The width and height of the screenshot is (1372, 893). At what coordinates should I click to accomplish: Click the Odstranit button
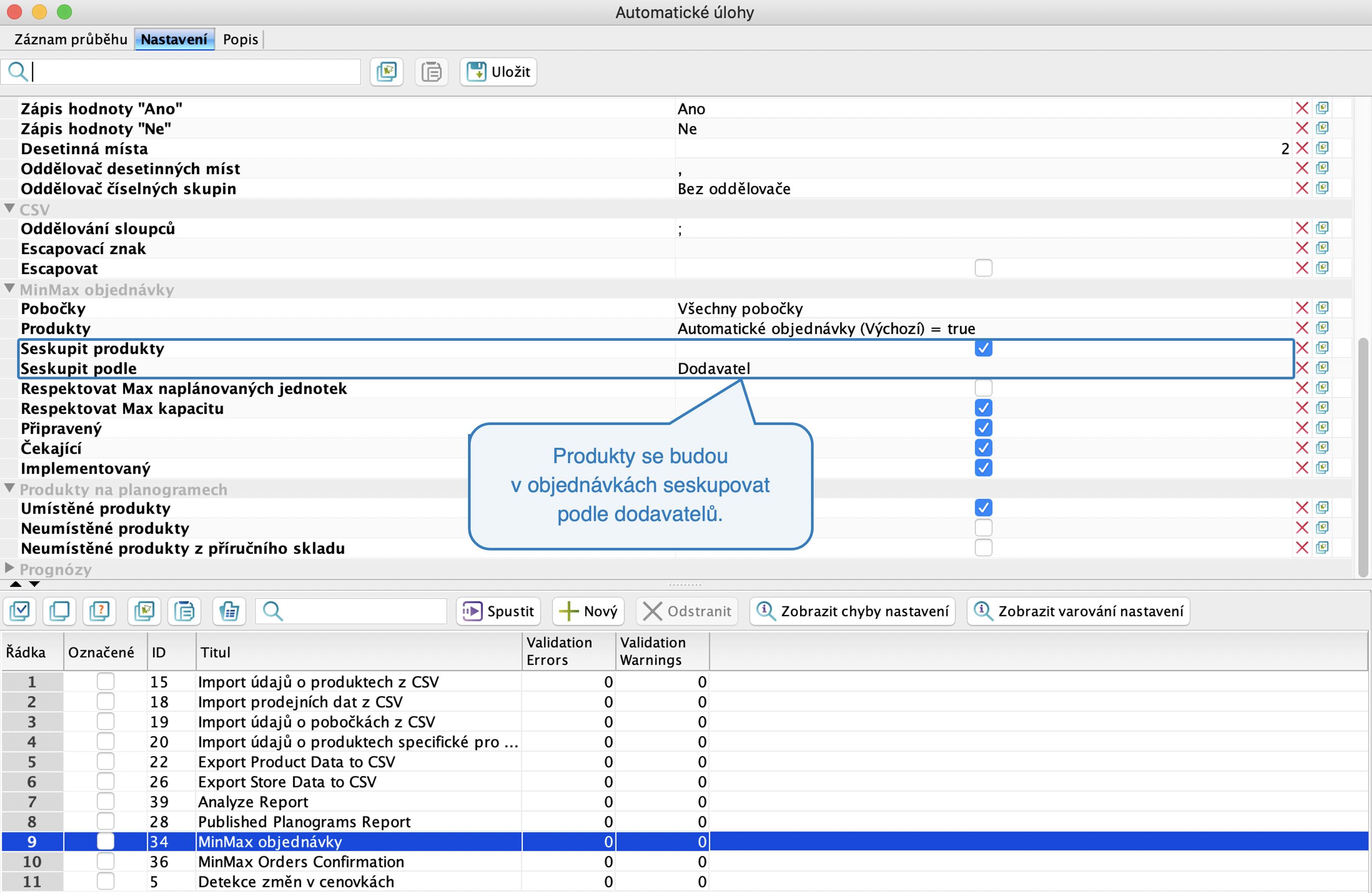686,611
